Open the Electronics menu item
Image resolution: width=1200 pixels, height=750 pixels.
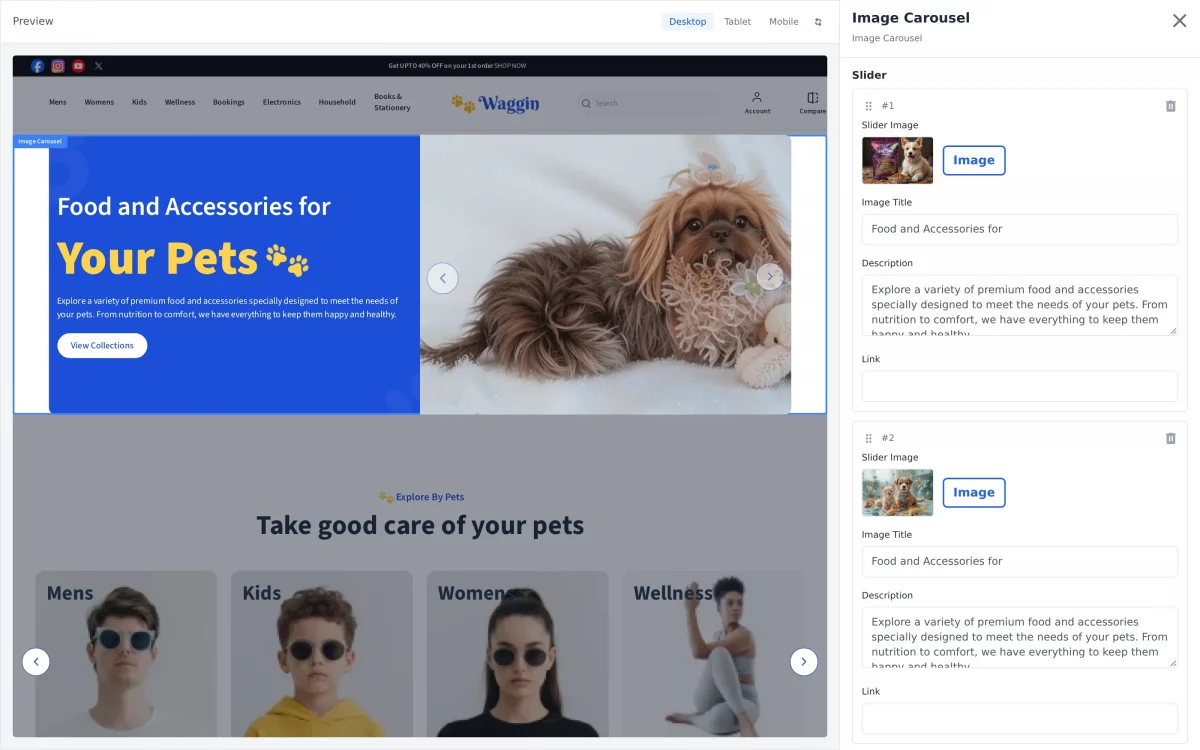point(282,102)
